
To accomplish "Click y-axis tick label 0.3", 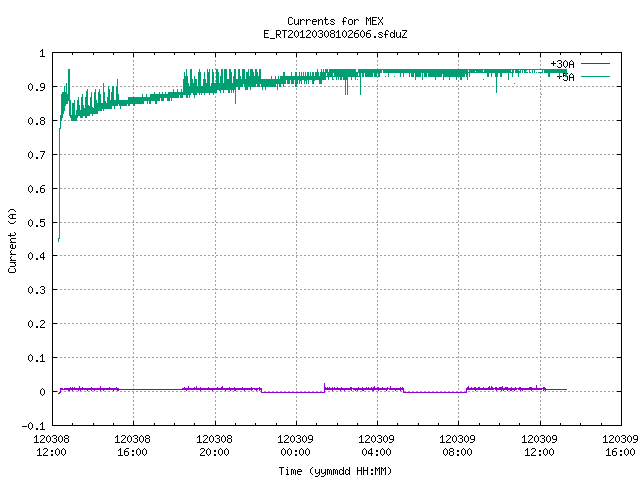I will pyautogui.click(x=36, y=290).
